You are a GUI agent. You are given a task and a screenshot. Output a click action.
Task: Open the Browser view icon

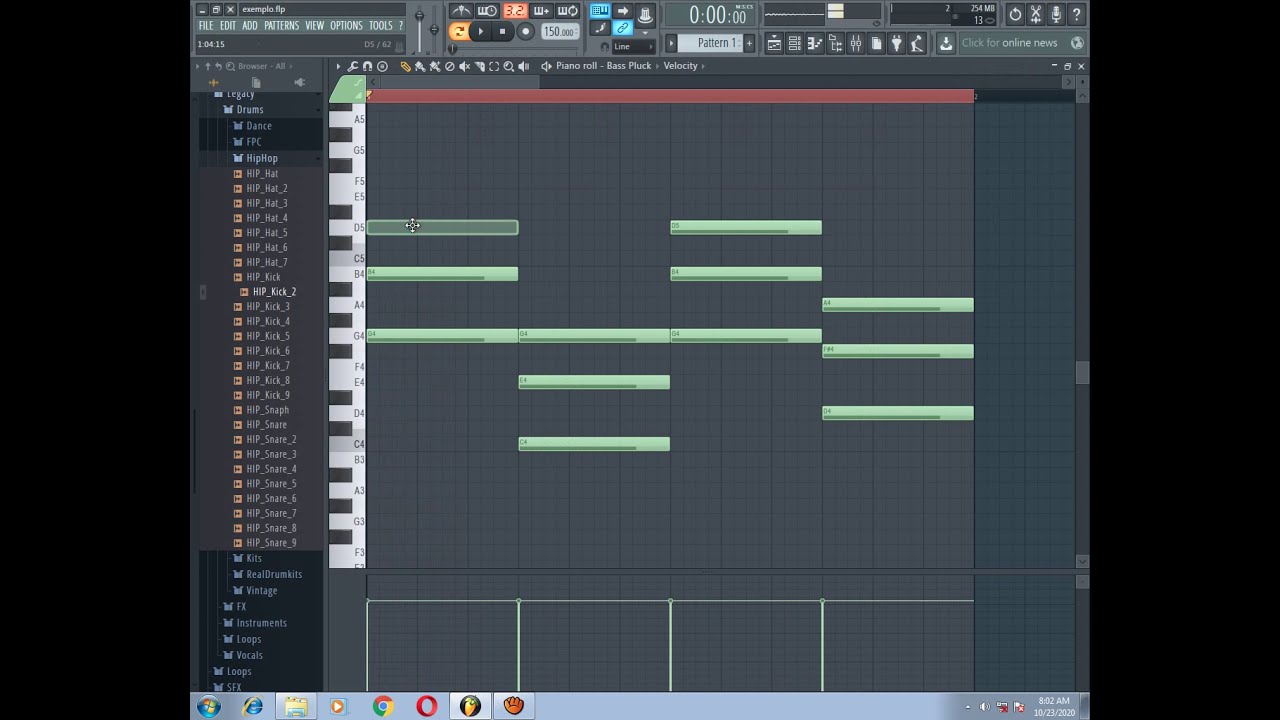pyautogui.click(x=835, y=43)
